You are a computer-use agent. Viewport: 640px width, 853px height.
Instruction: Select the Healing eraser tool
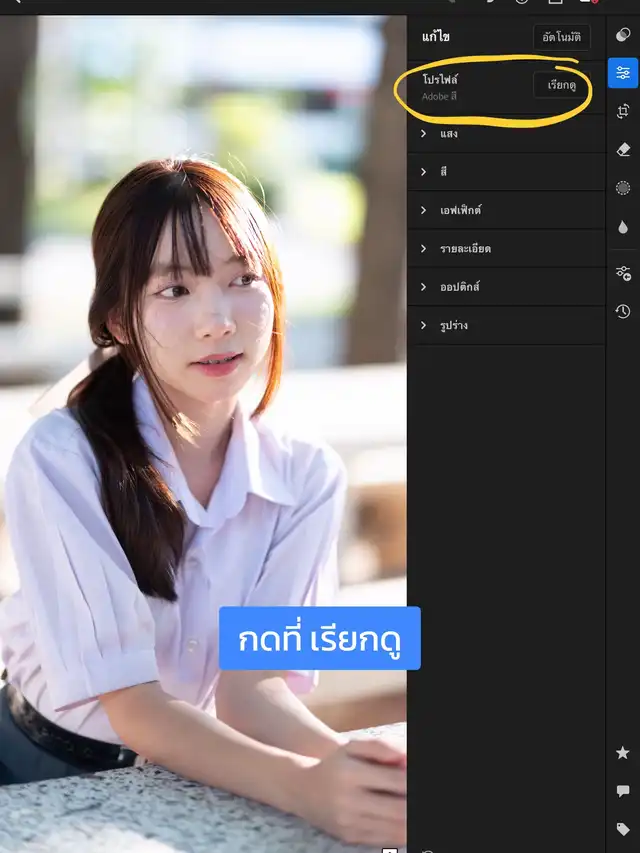click(x=623, y=150)
